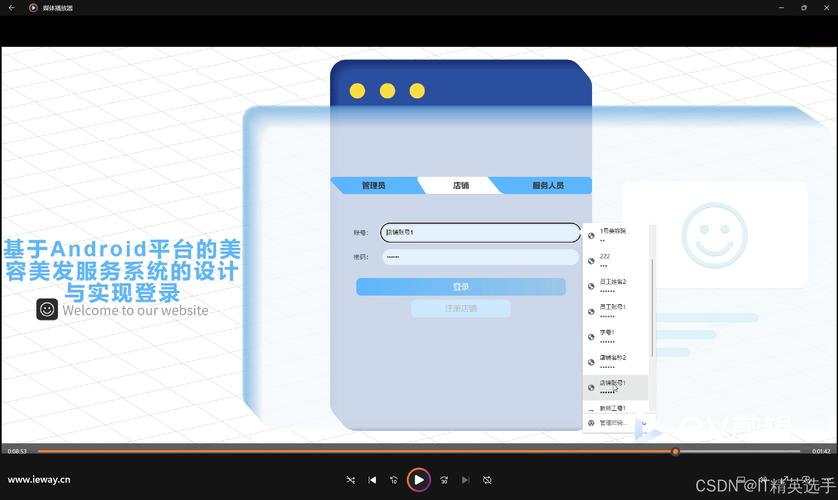
Task: Click the remaining time 0:01:42 label
Action: [x=820, y=451]
